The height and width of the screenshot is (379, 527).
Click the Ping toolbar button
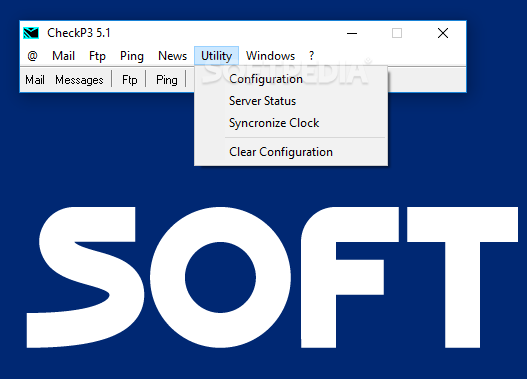point(167,80)
